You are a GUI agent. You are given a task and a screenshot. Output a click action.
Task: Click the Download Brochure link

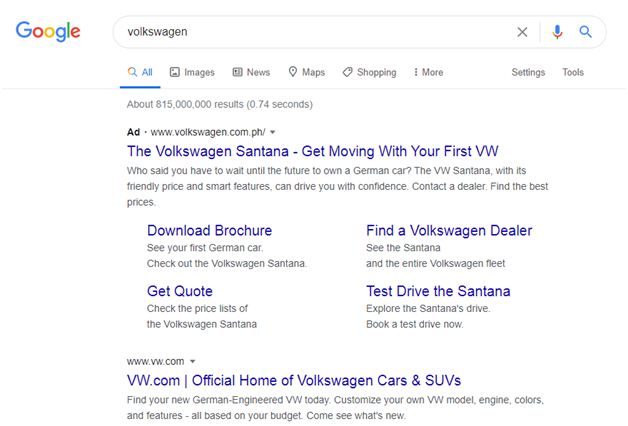pyautogui.click(x=209, y=231)
